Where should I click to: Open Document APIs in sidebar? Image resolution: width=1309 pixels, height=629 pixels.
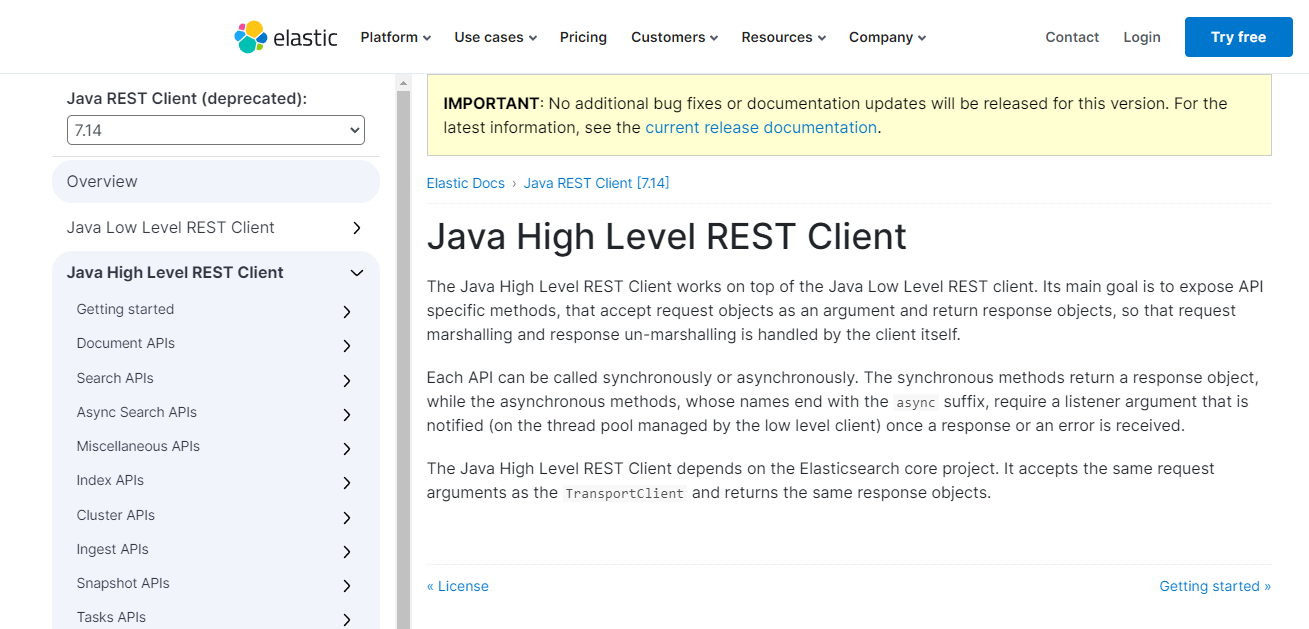pos(125,343)
